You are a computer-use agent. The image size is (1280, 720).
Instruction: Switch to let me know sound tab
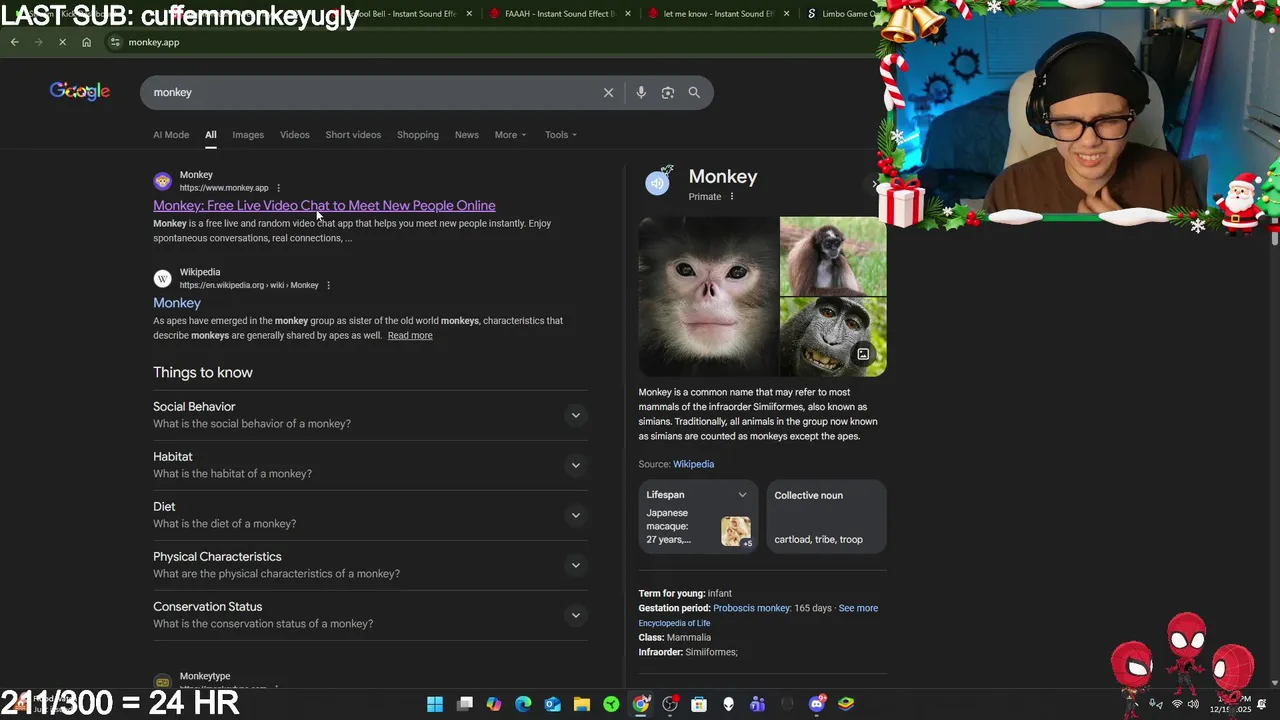pyautogui.click(x=717, y=14)
